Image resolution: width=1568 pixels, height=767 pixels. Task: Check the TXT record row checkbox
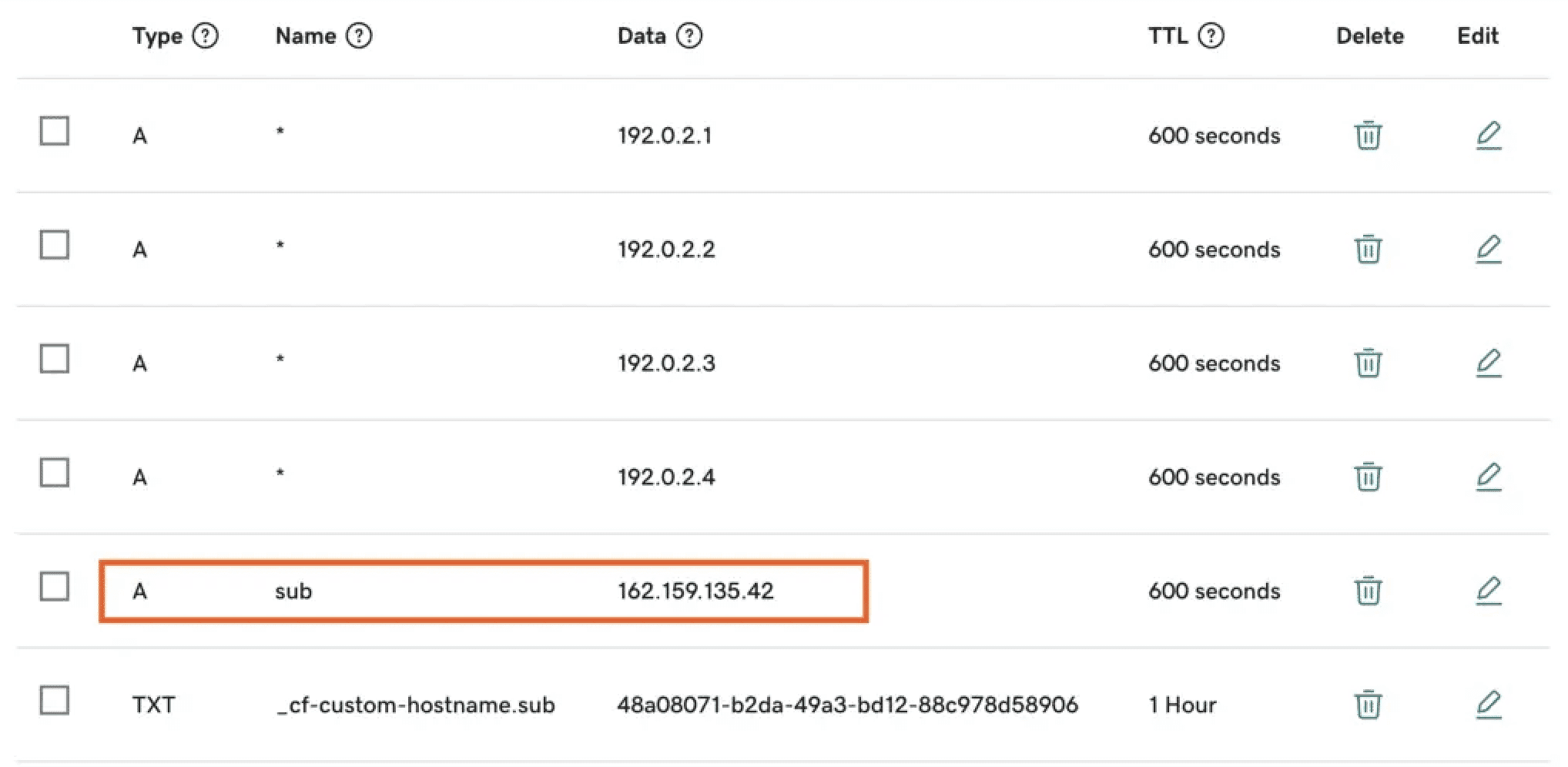click(x=55, y=701)
